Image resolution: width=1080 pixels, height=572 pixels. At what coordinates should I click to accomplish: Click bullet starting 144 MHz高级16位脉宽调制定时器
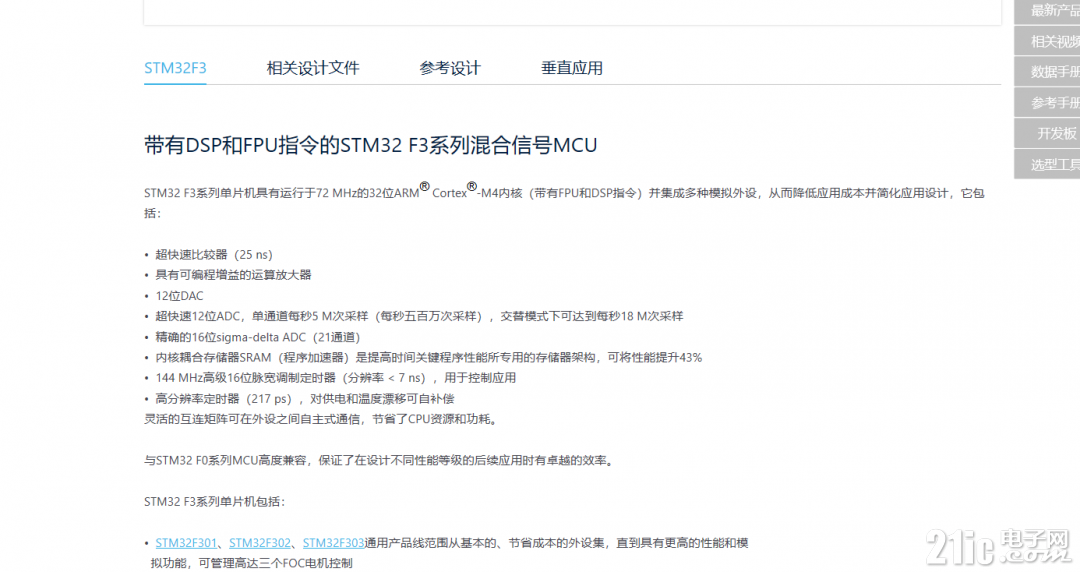[x=335, y=378]
